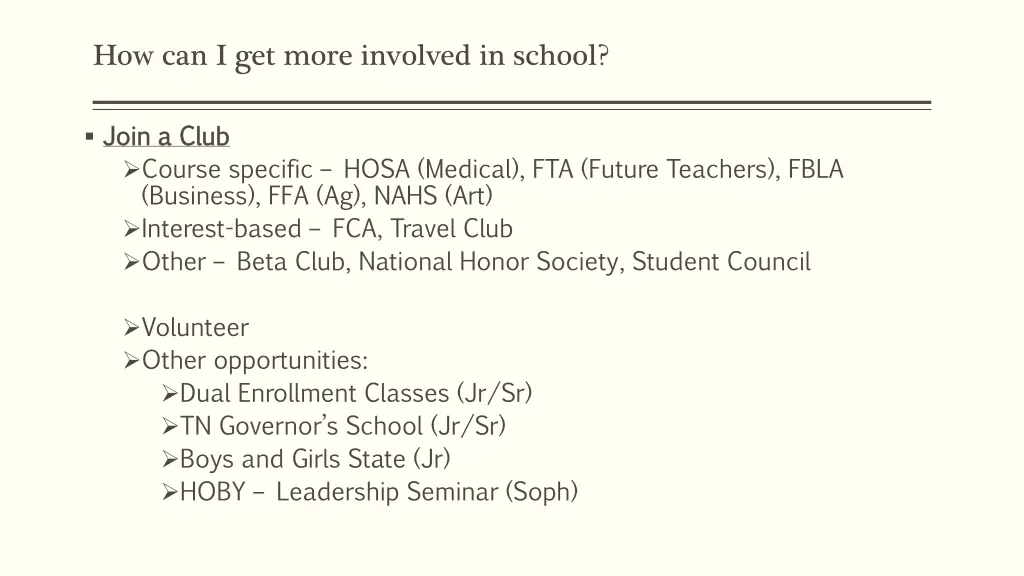Click the "Interest-based – FCA, Travel Club" line

click(x=327, y=230)
